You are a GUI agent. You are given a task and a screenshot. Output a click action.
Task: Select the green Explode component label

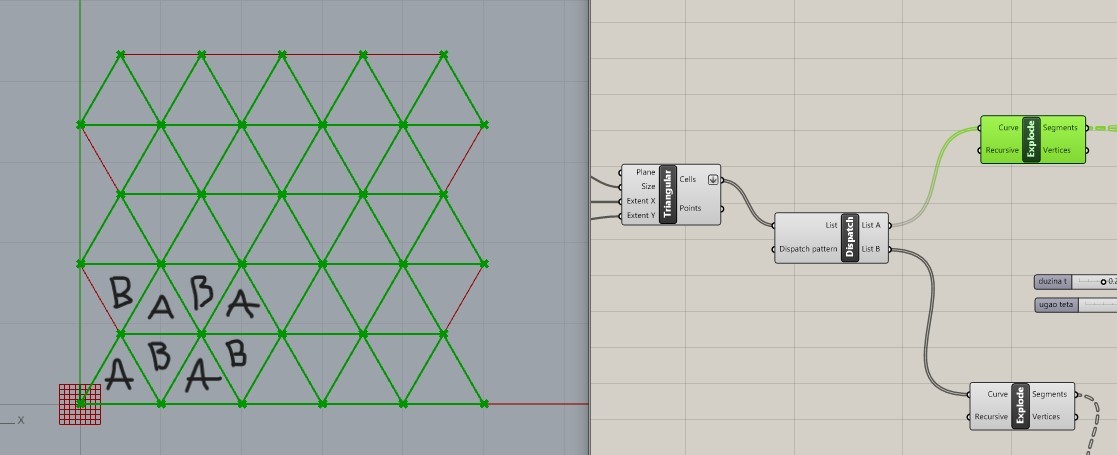[1031, 140]
